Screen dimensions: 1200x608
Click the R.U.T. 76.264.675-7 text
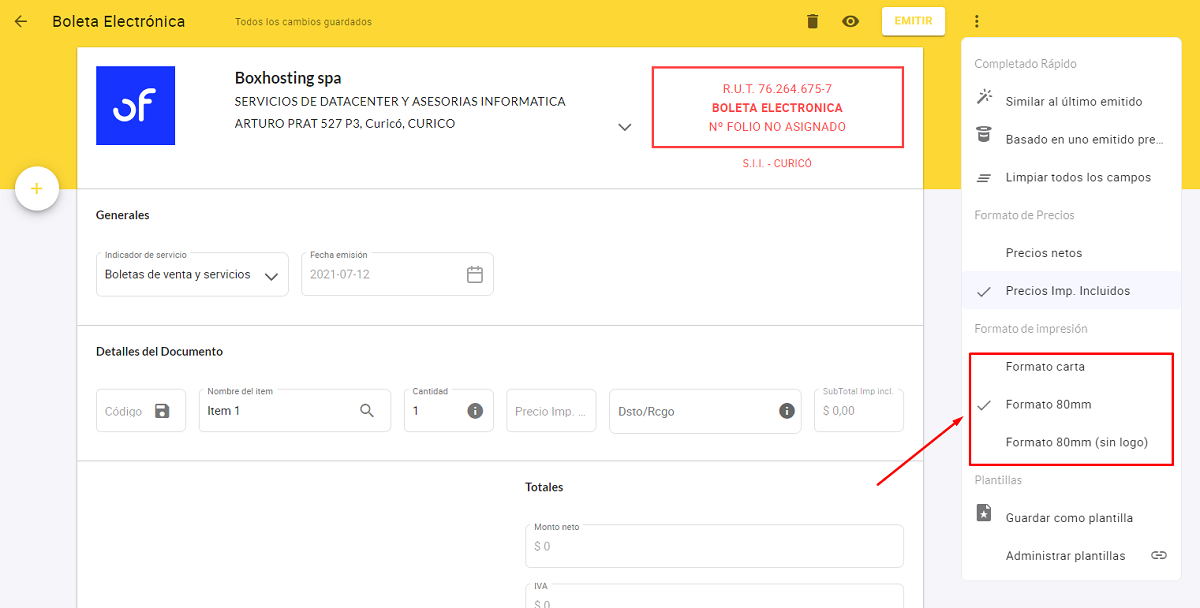778,89
